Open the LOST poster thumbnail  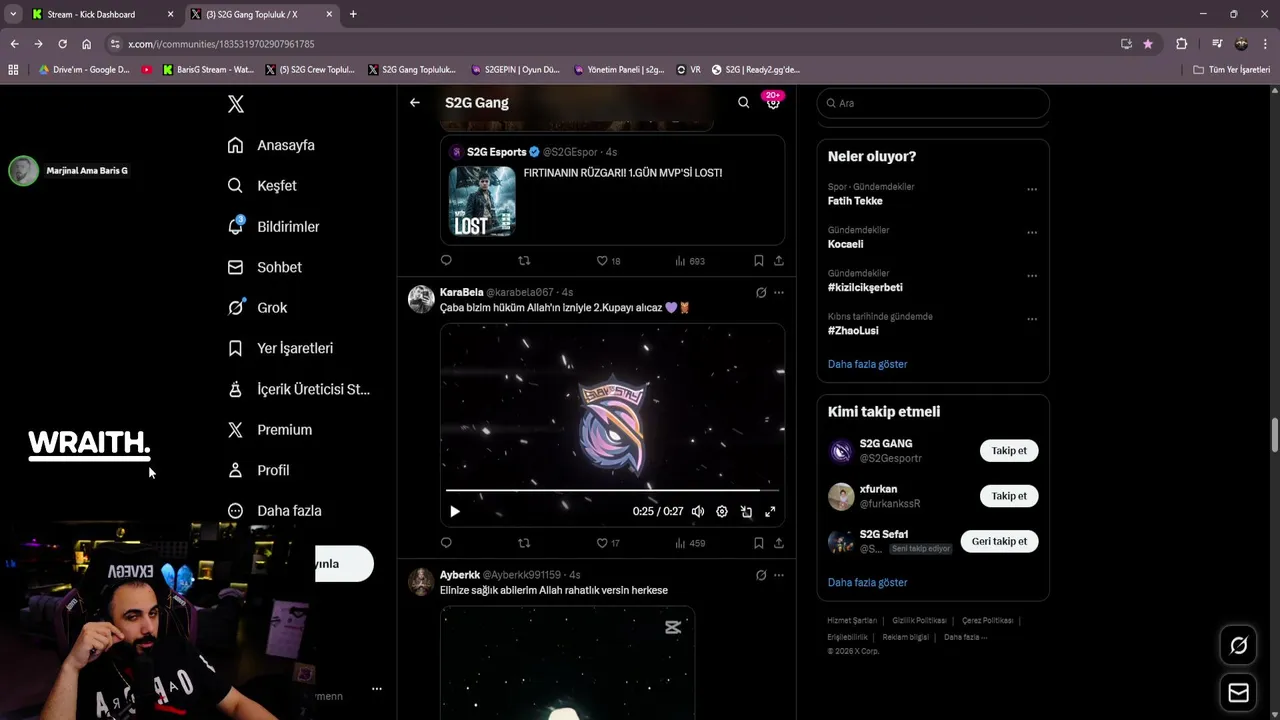(482, 201)
